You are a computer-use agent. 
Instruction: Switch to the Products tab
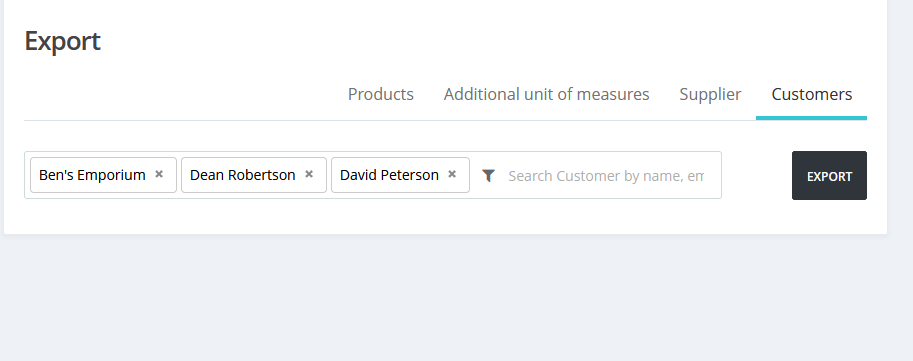tap(381, 94)
